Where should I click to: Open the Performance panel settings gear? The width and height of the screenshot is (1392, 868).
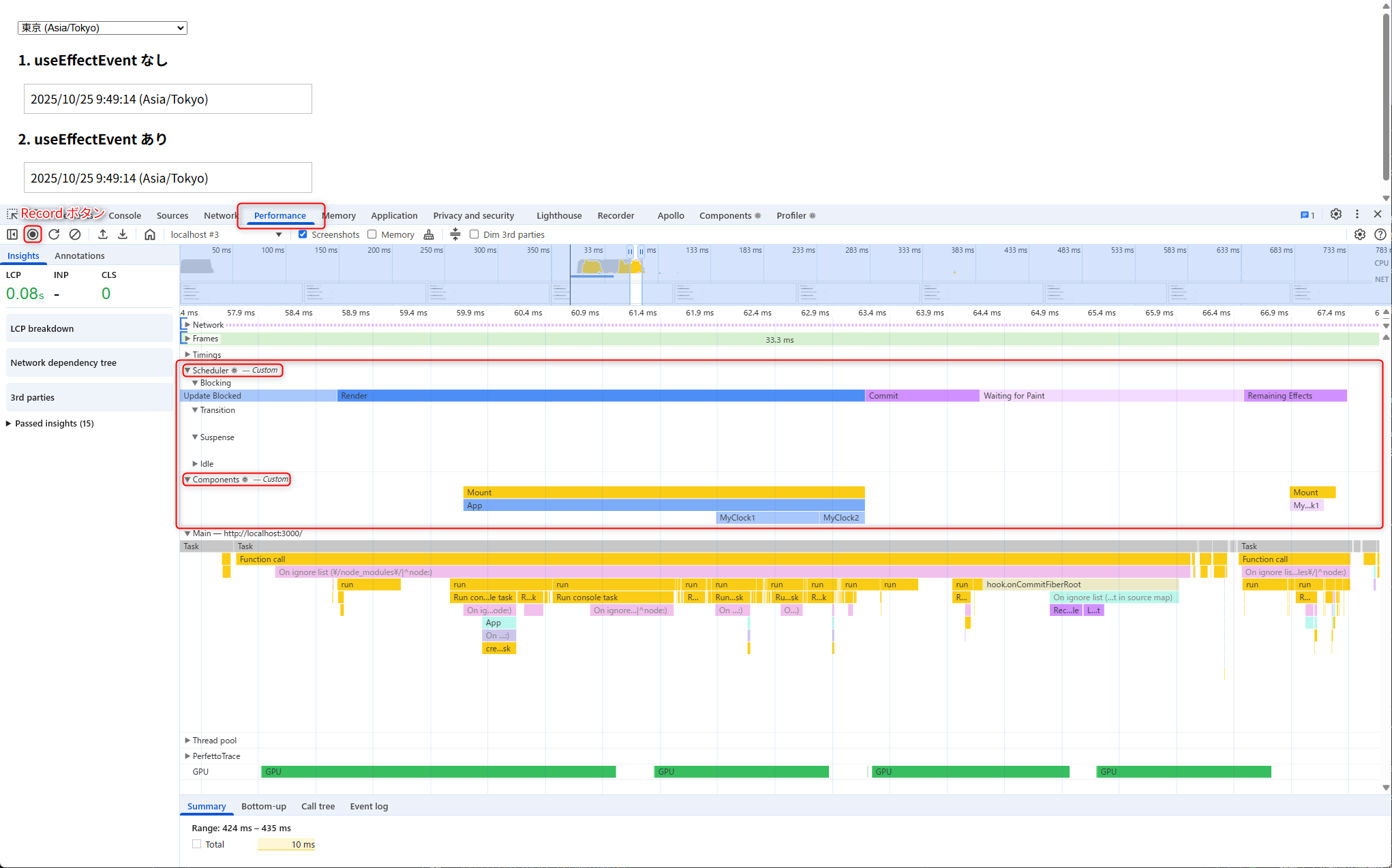pyautogui.click(x=1360, y=234)
